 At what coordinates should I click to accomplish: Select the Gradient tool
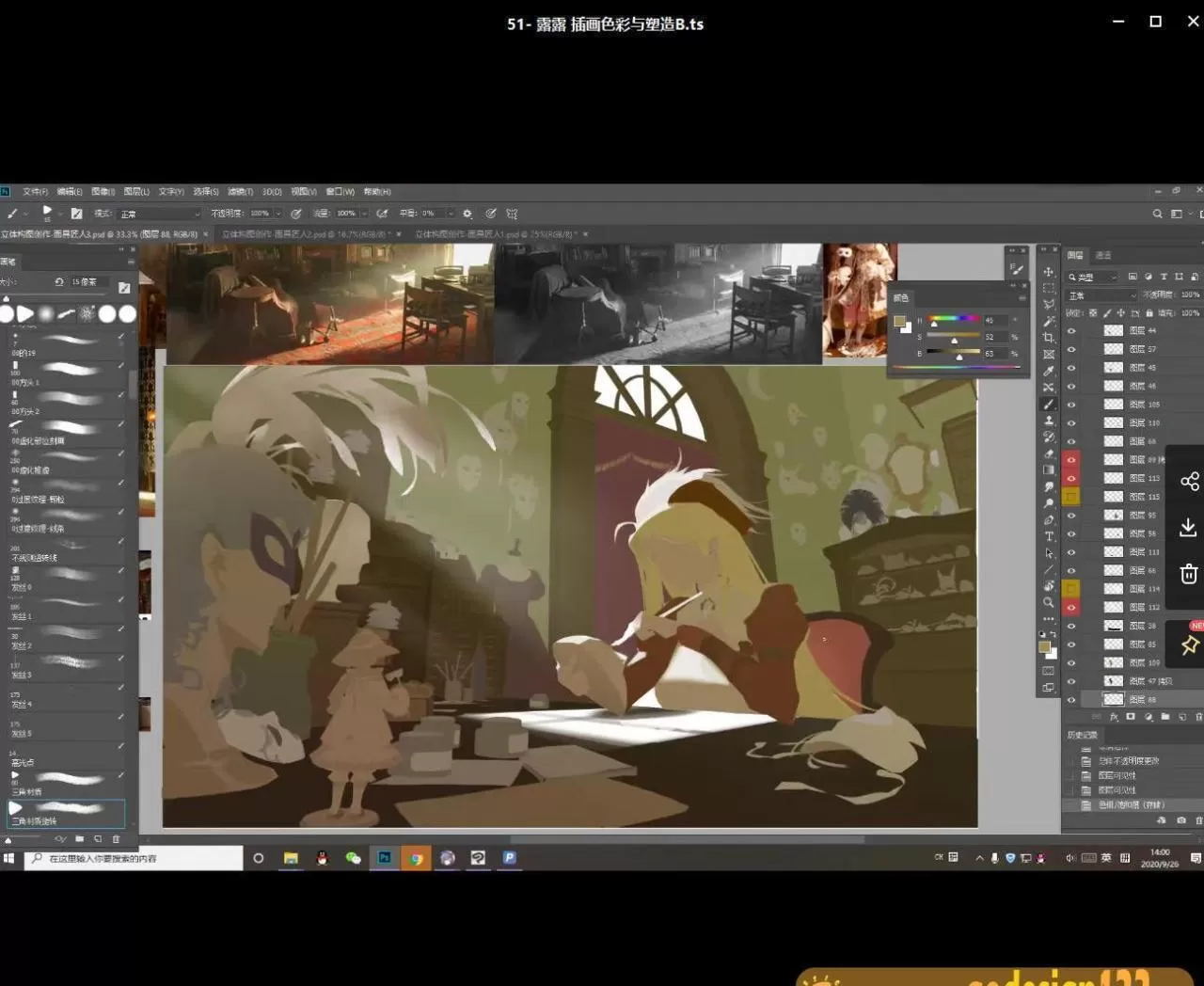click(x=1048, y=470)
